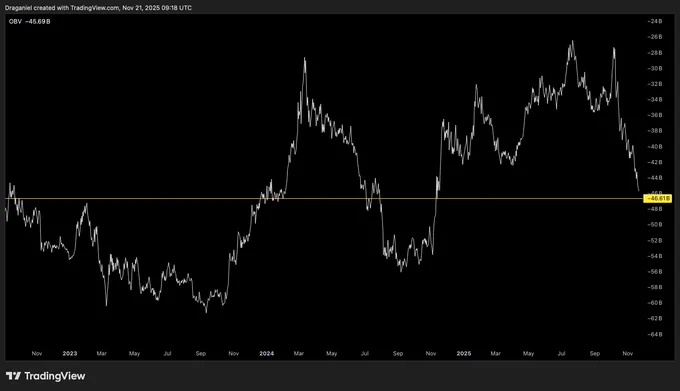This screenshot has width=680, height=391.
Task: Click the TradingView logo icon
Action: tap(13, 376)
